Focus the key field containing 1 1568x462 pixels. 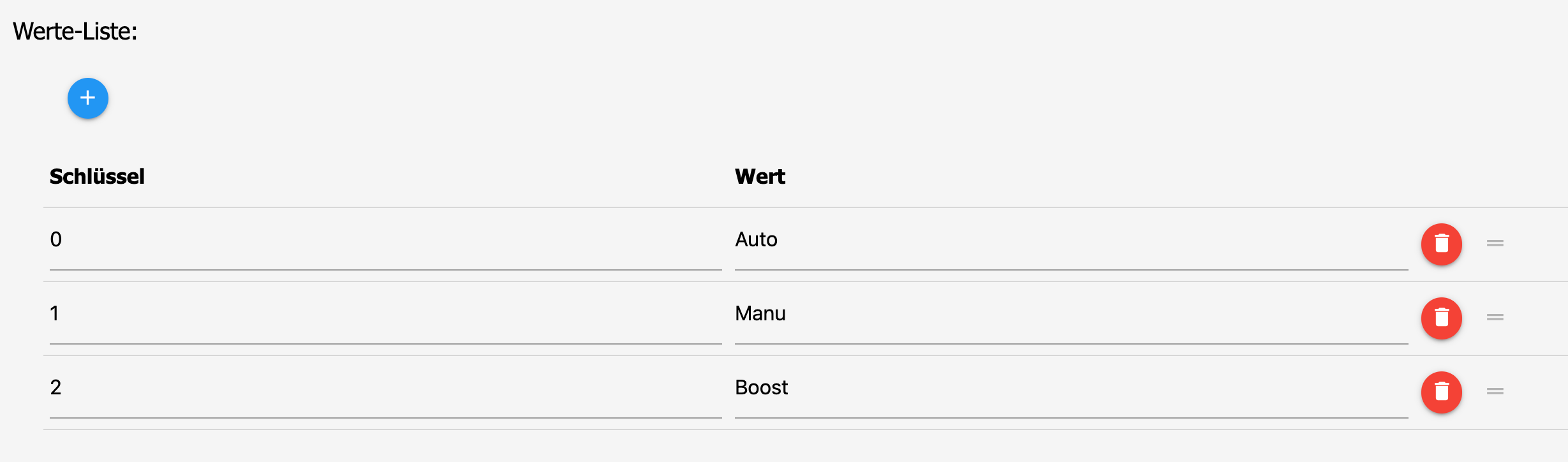[x=385, y=314]
